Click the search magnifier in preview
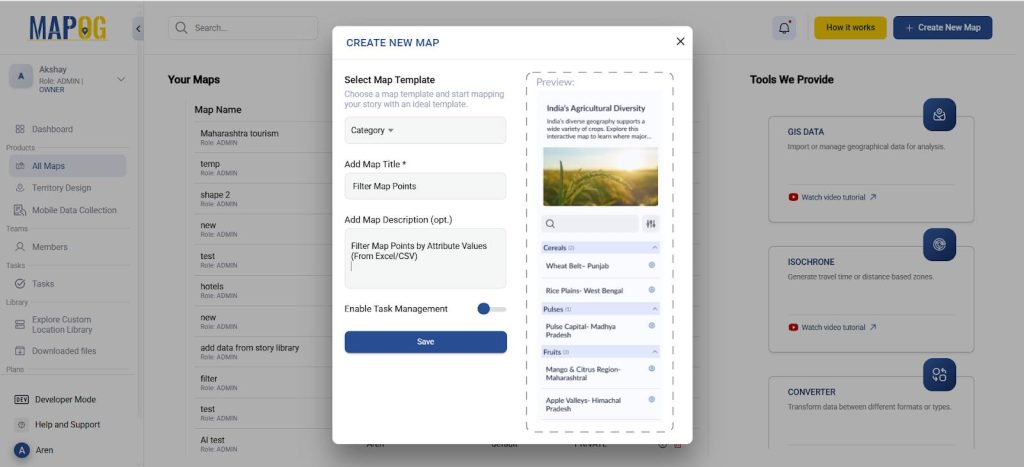Screen dimensions: 1024x467 tap(551, 224)
